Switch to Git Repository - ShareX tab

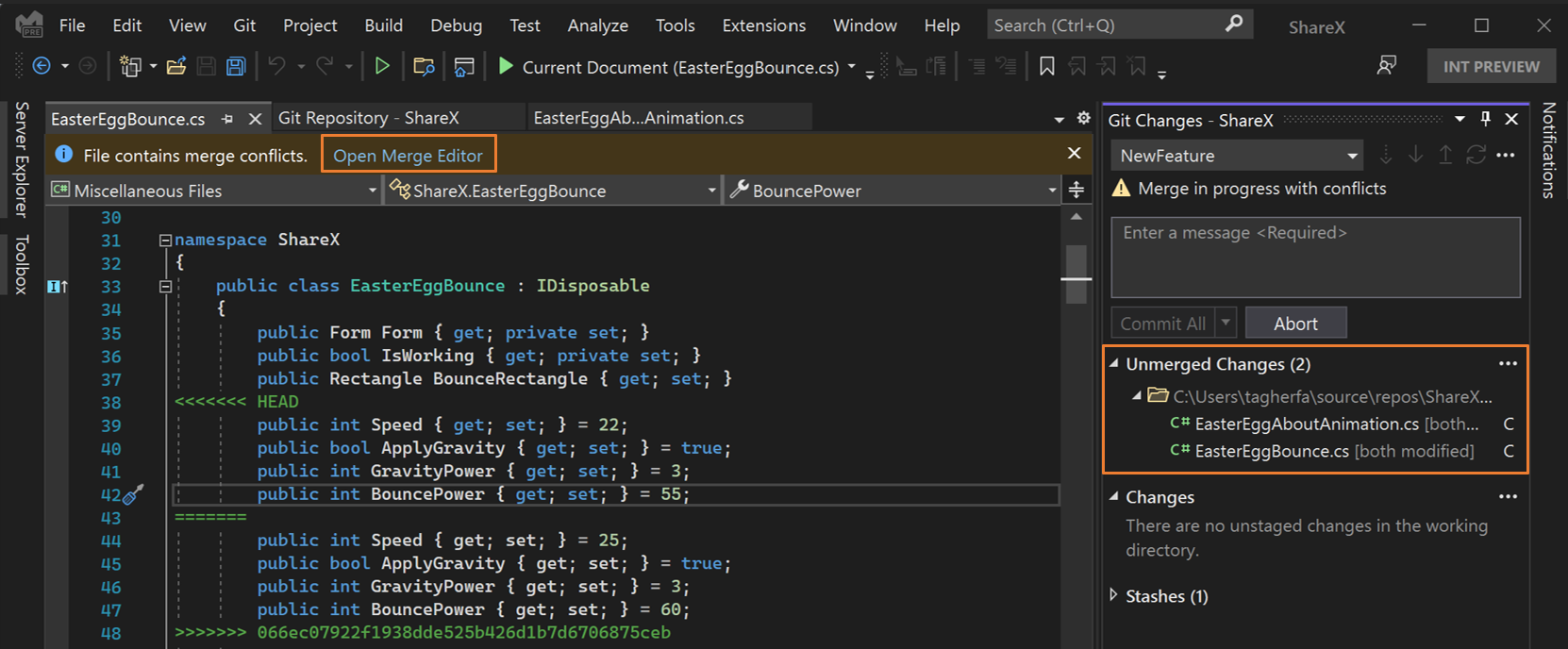[369, 118]
